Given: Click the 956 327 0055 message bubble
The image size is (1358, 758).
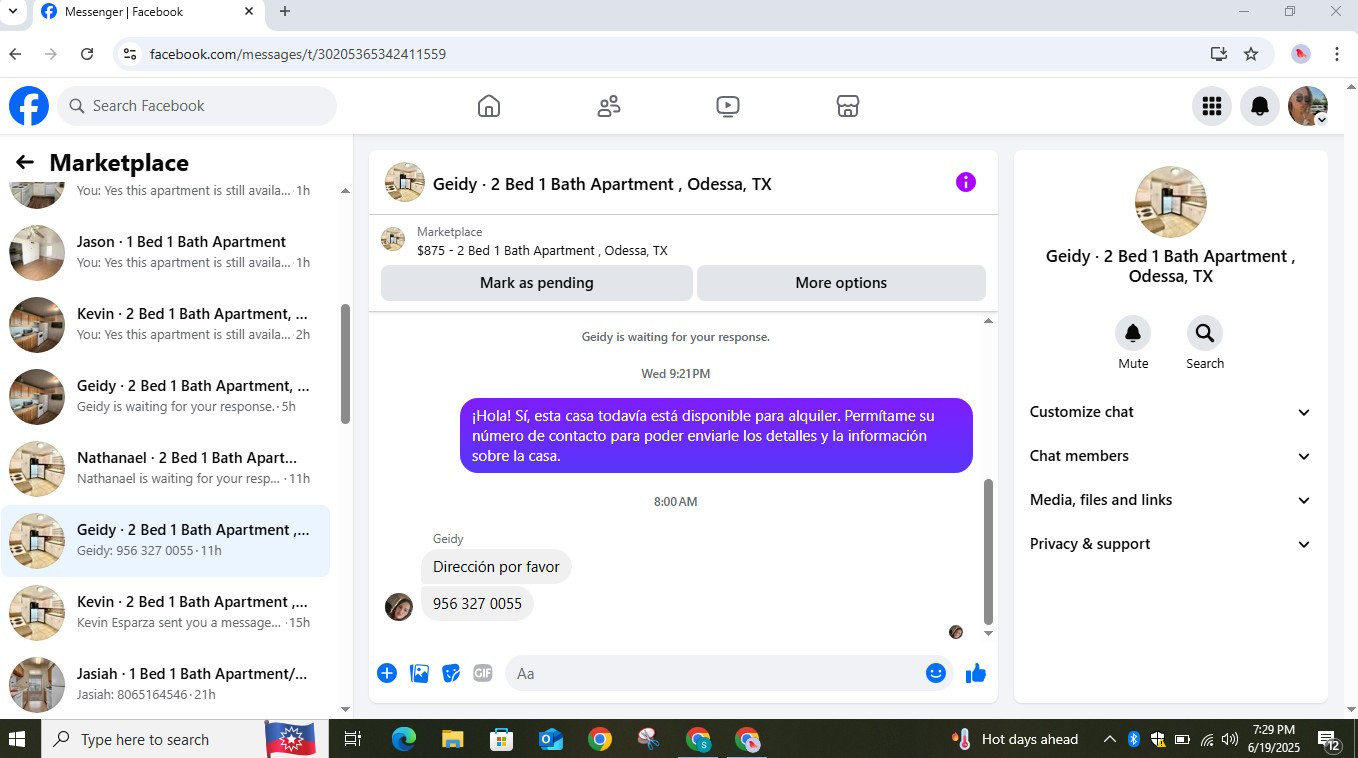Looking at the screenshot, I should [x=477, y=604].
